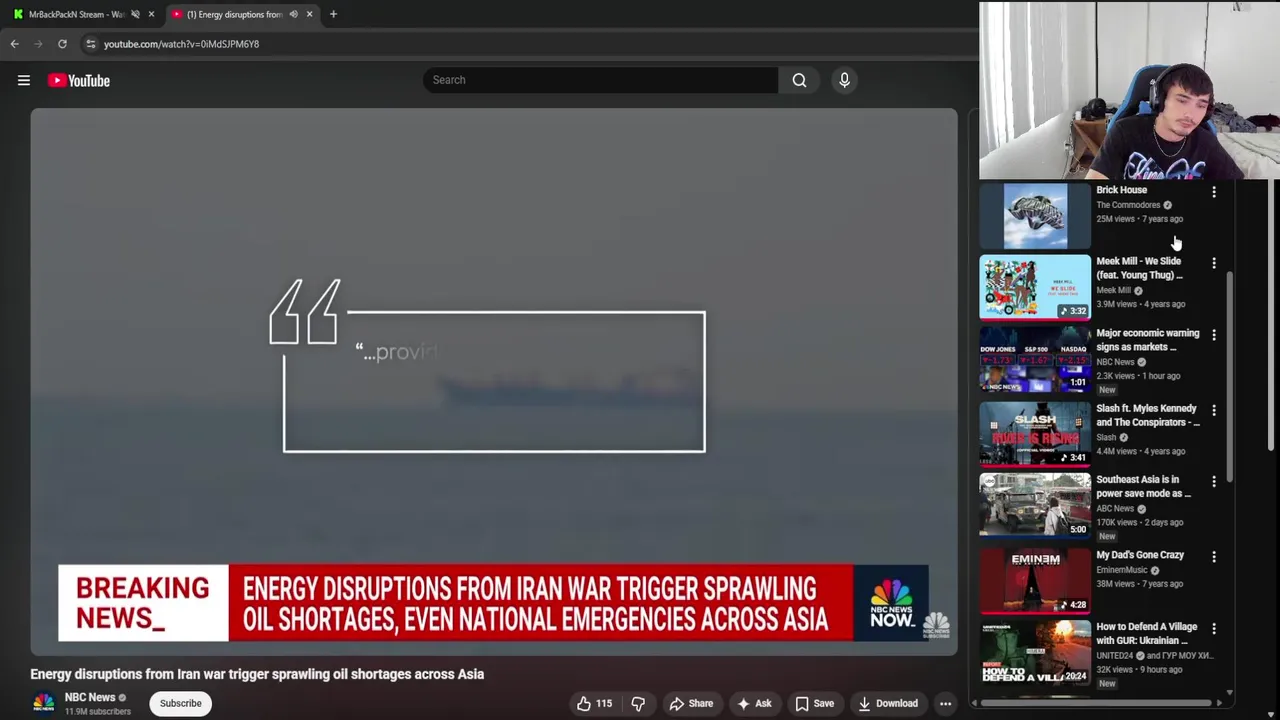Screen dimensions: 1280x720
Task: Open Major economic warning signs thumbnail
Action: [x=1034, y=359]
